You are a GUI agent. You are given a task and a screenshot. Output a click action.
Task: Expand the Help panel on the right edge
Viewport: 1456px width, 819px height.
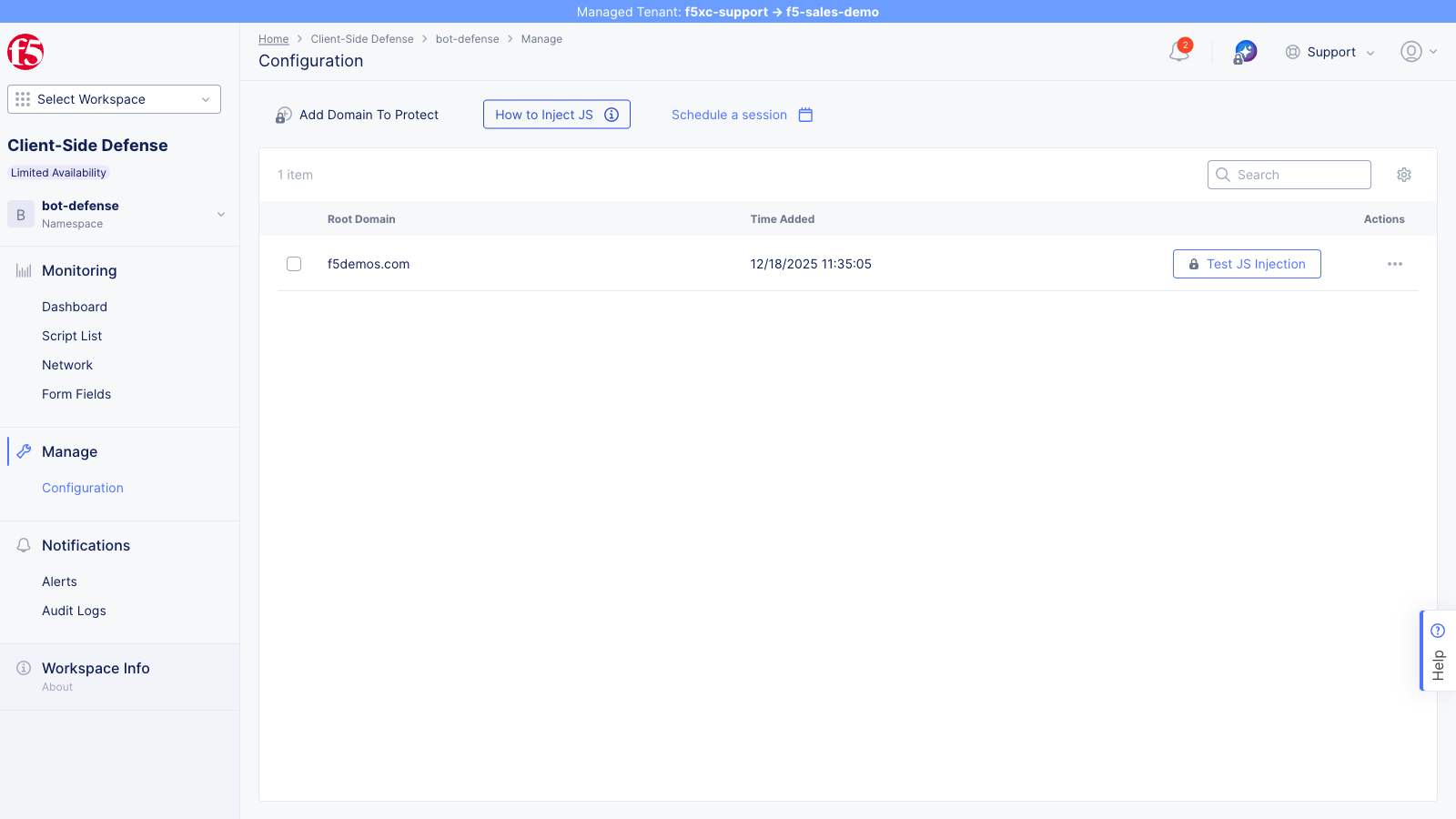point(1438,650)
